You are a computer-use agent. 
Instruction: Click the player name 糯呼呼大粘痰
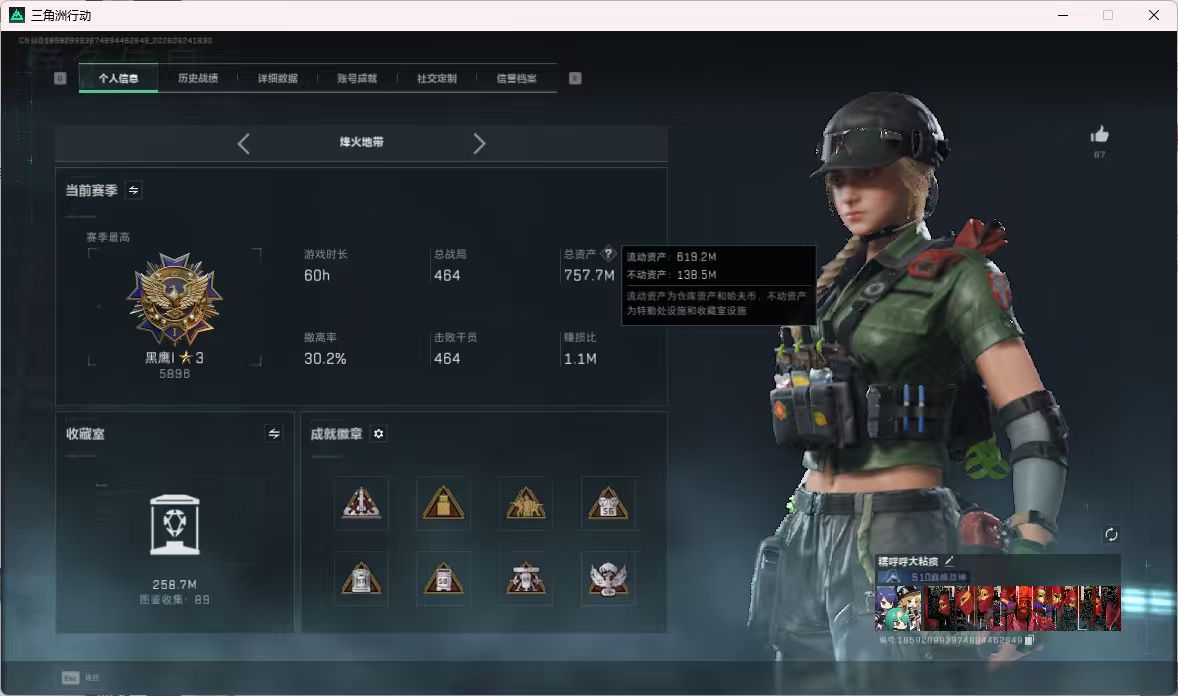908,561
